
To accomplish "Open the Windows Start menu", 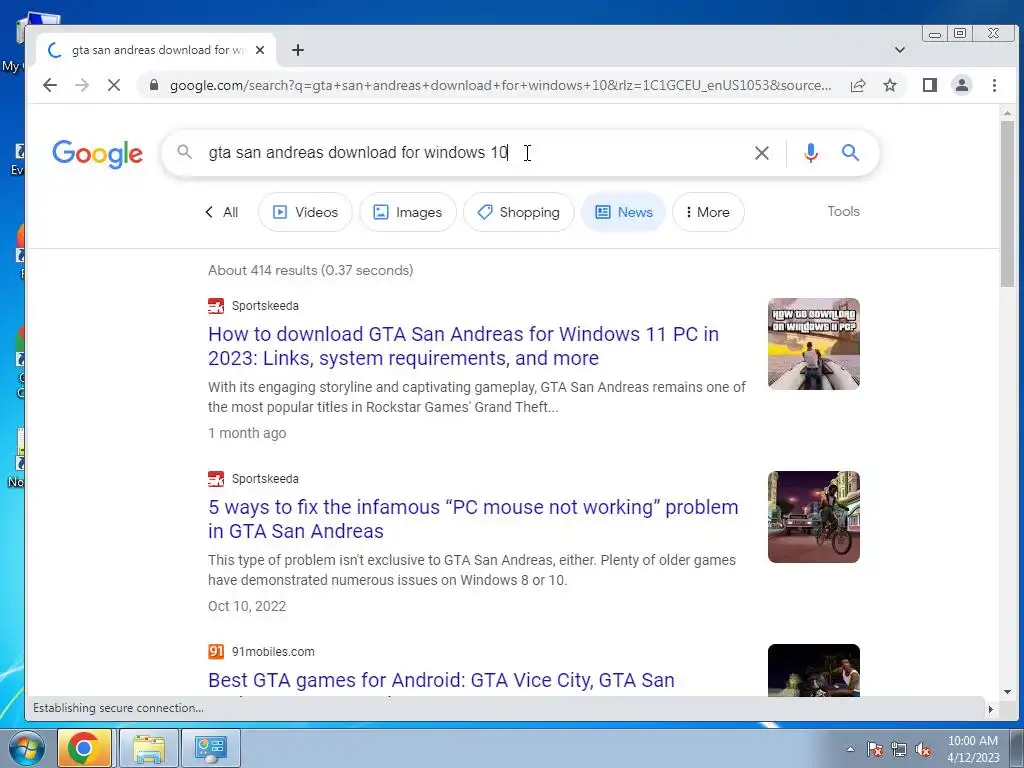I will coord(26,748).
